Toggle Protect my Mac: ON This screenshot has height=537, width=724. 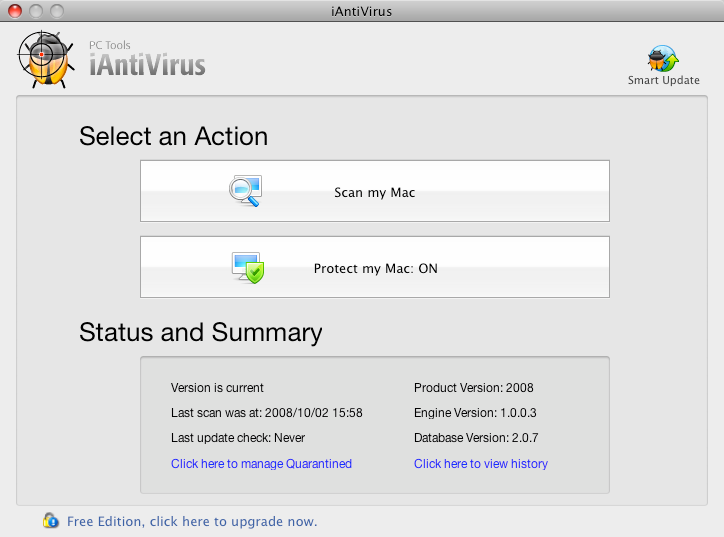coord(375,268)
